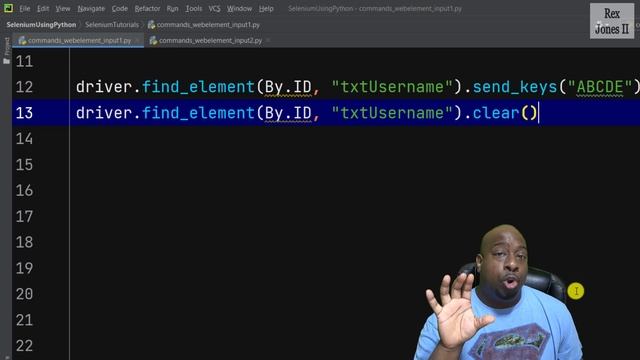Close commands_webelement_input1.py tab
Screen dimensions: 640x360
(138, 40)
